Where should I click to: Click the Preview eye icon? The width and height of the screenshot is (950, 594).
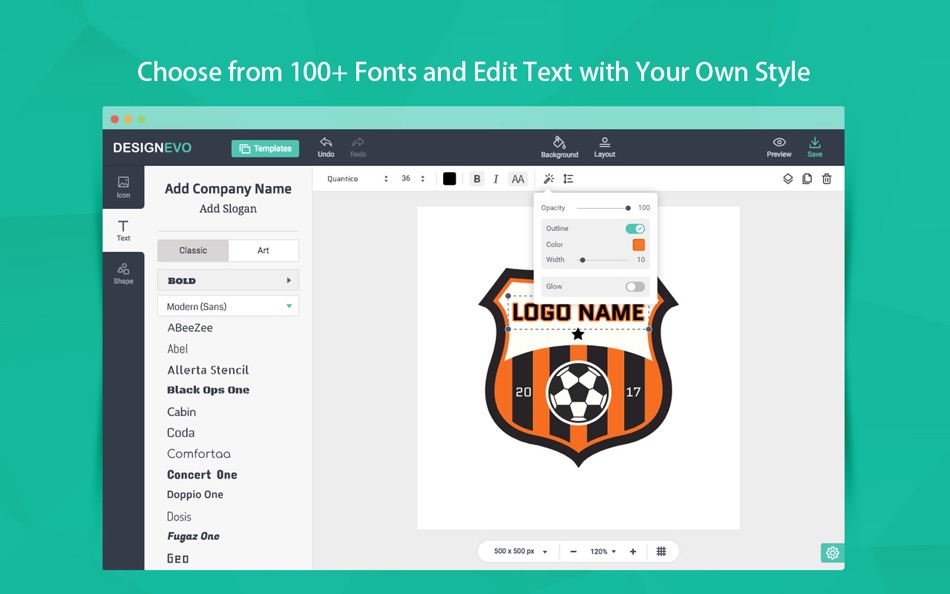(779, 142)
